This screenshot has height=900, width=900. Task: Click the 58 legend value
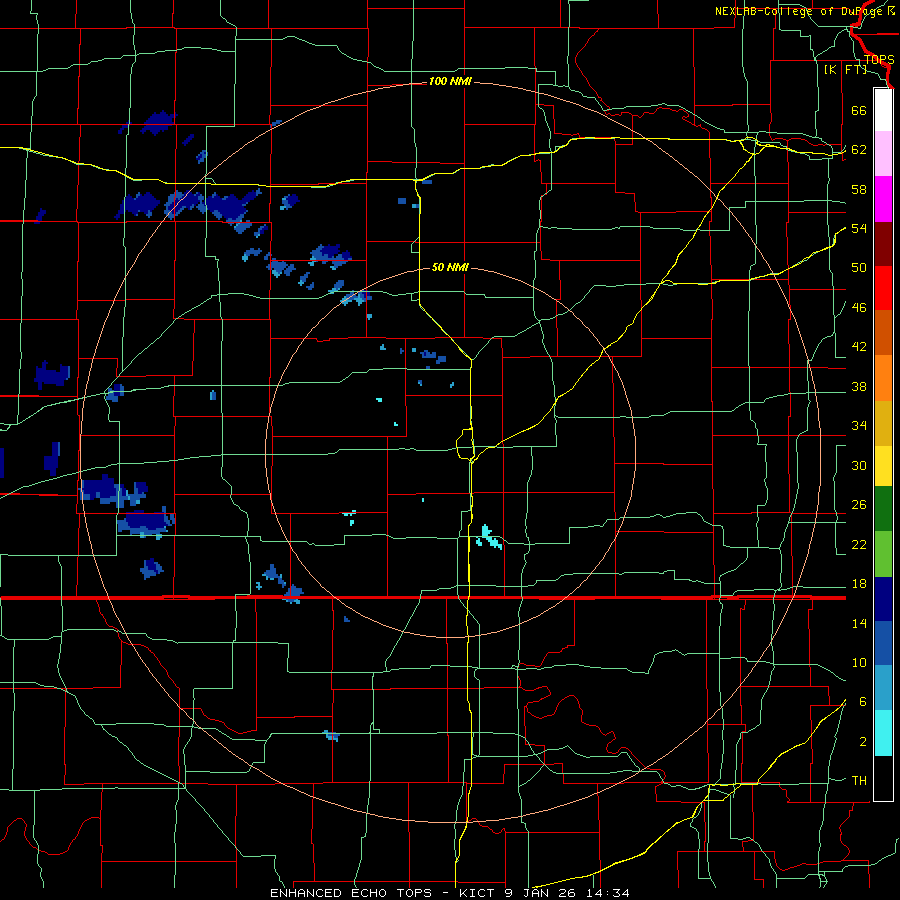pyautogui.click(x=859, y=189)
